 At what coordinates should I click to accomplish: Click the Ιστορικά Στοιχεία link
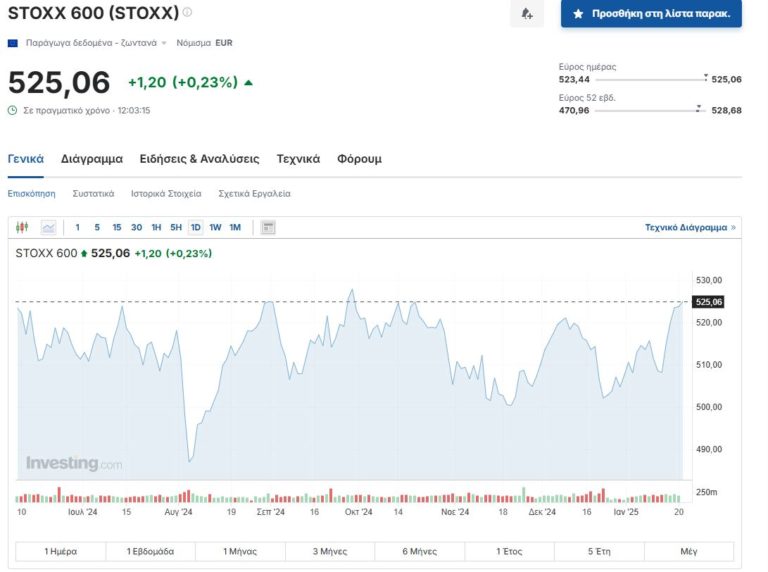[x=166, y=193]
